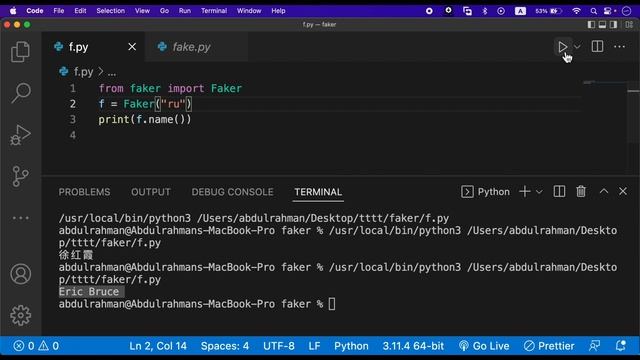Viewport: 640px width, 360px height.
Task: Expand the run options dropdown arrow
Action: pyautogui.click(x=577, y=47)
